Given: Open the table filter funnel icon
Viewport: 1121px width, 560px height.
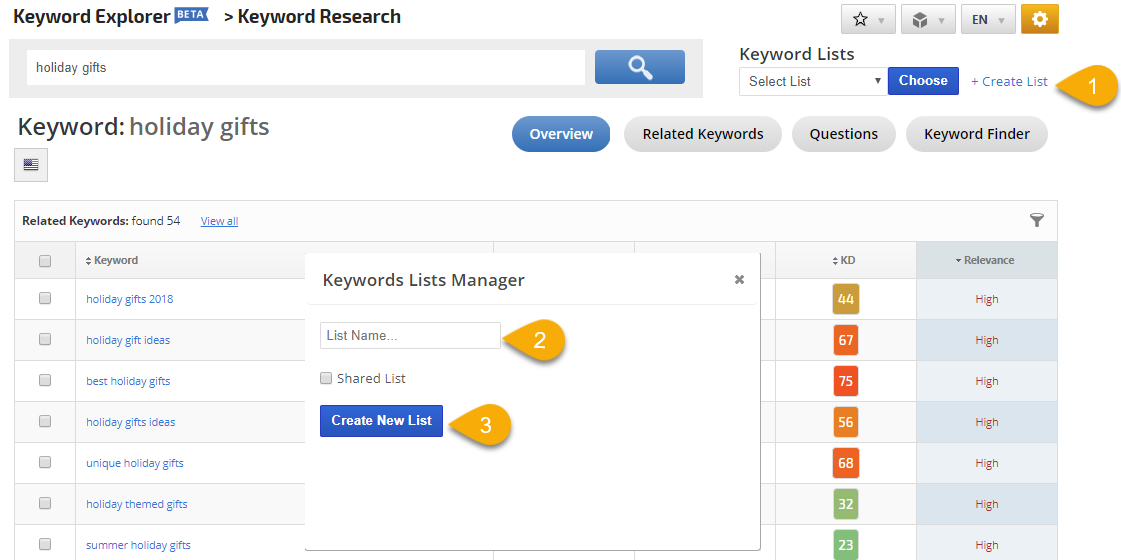Looking at the screenshot, I should [x=1036, y=220].
